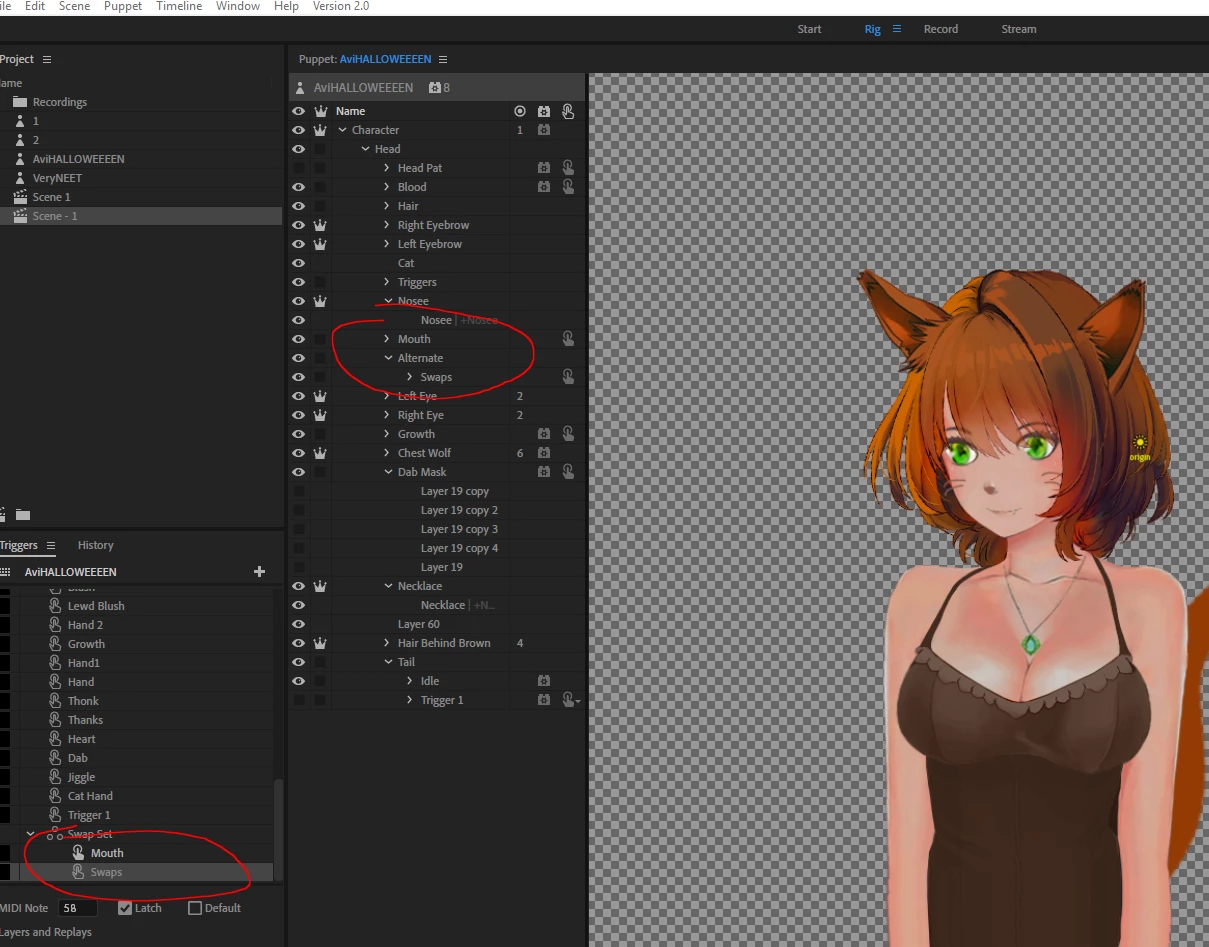Viewport: 1209px width, 947px height.
Task: Click the behavior icon on Growth row
Action: 544,434
